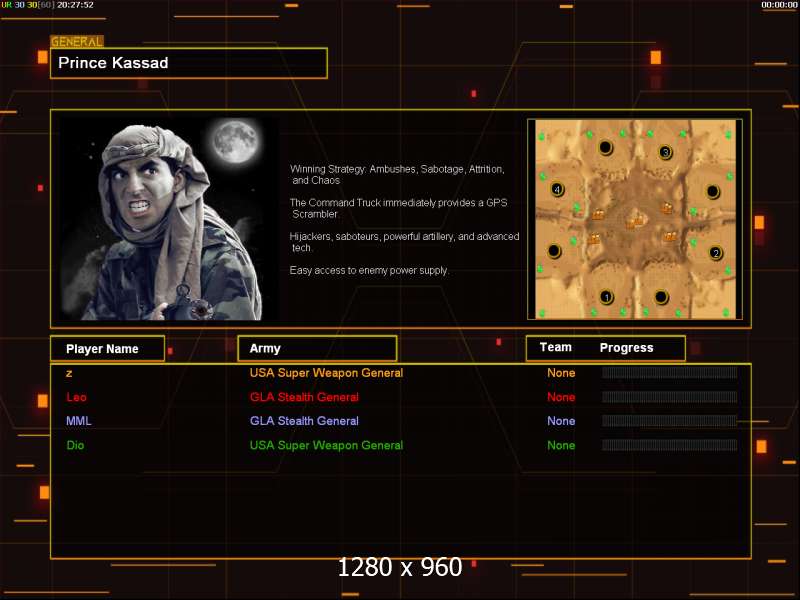Select player name Dio
This screenshot has height=600, width=800.
click(x=75, y=445)
